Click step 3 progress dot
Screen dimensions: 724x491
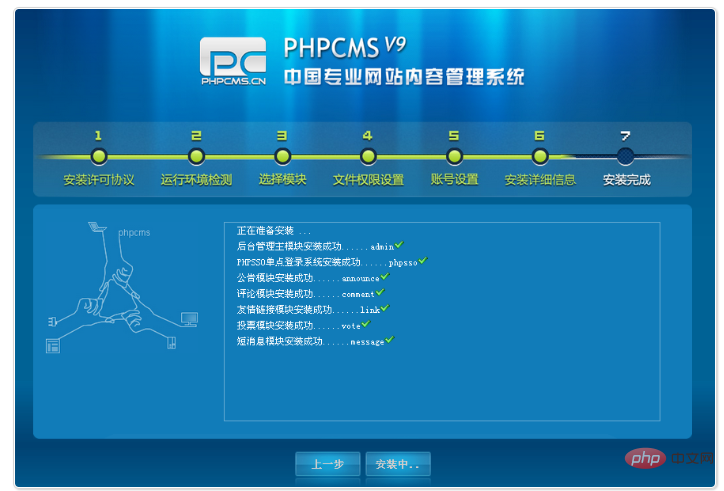tap(282, 157)
